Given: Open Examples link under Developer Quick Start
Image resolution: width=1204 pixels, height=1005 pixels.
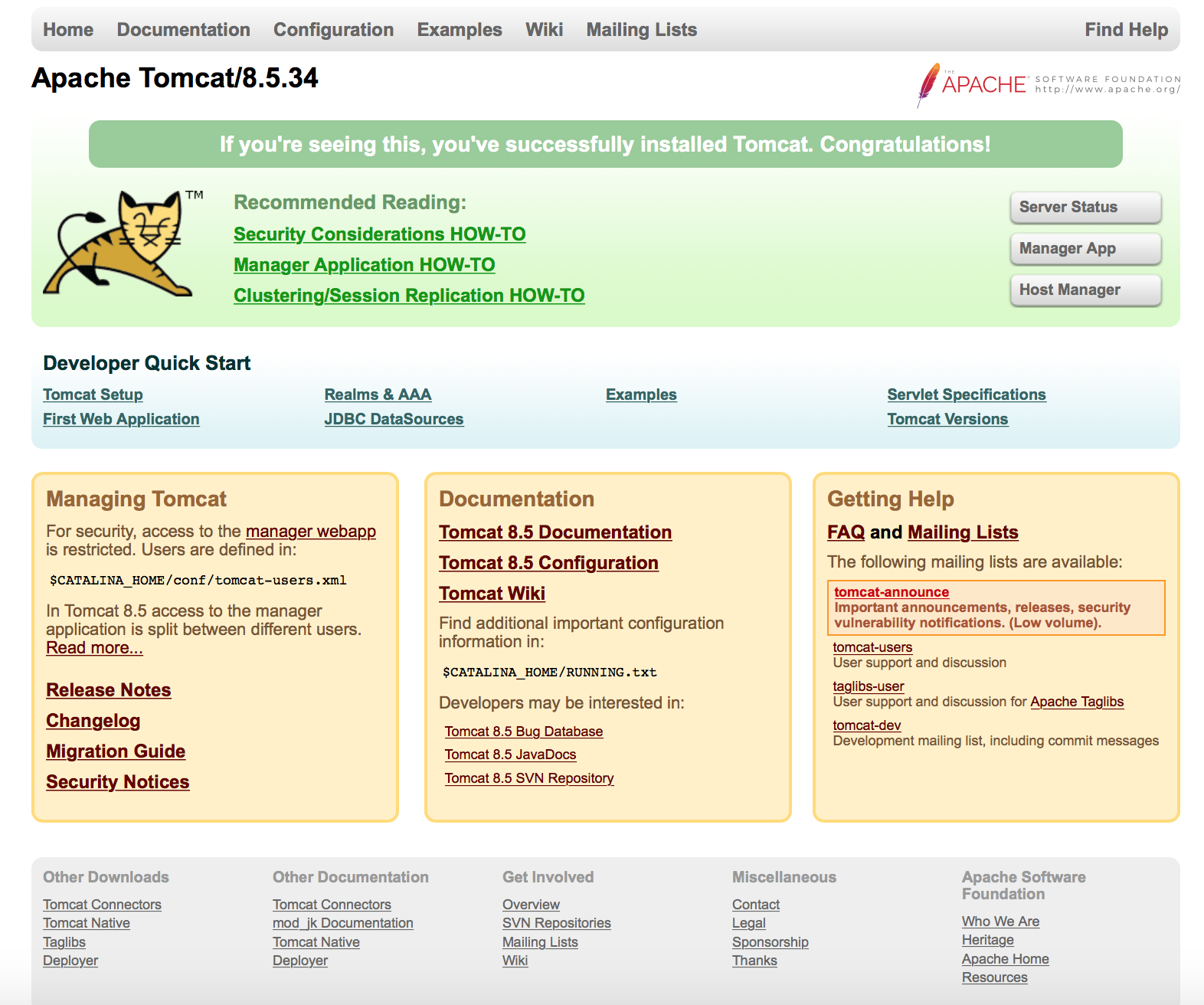Looking at the screenshot, I should pyautogui.click(x=642, y=394).
